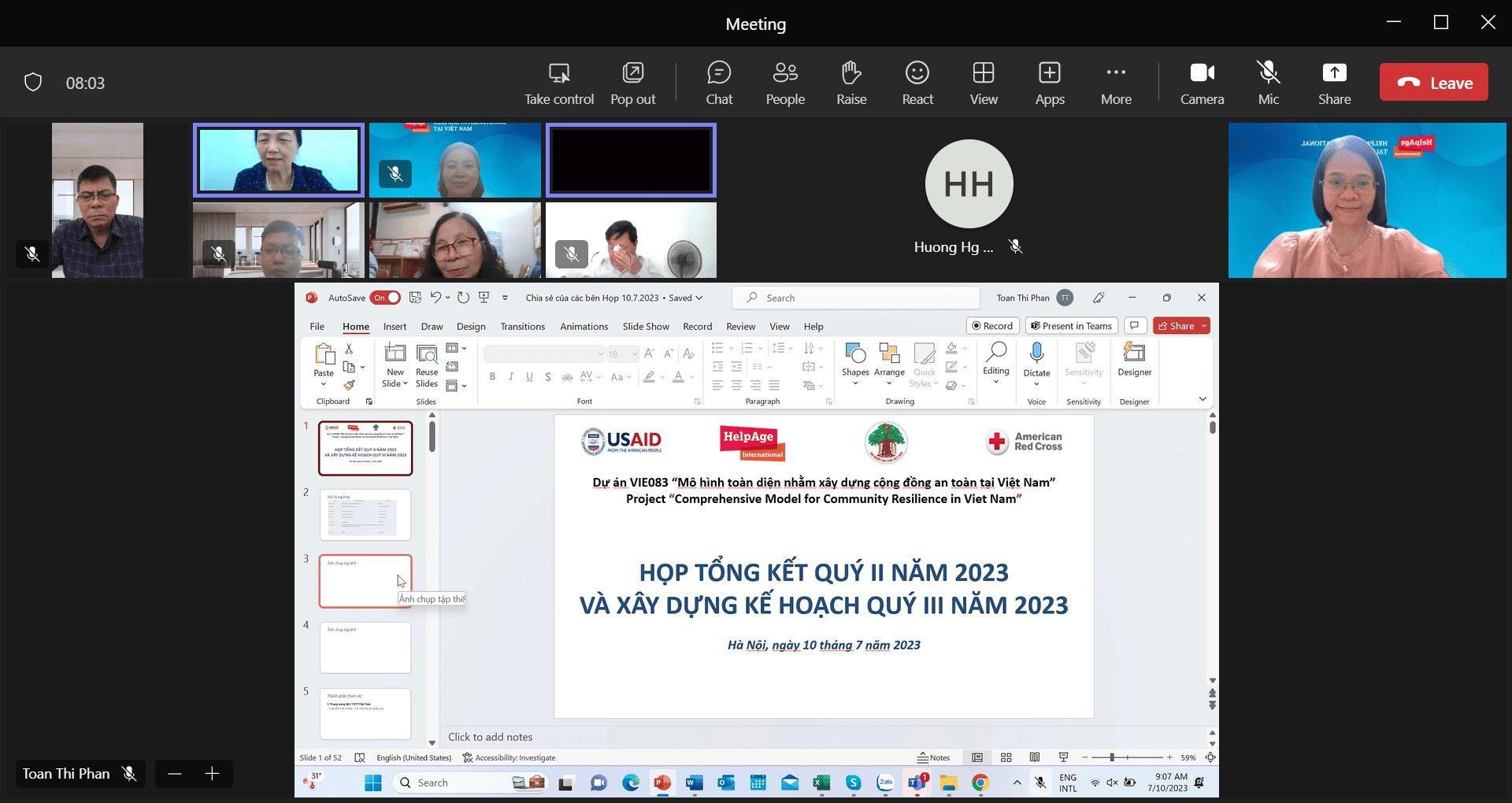1512x803 pixels.
Task: Click Take control of shared content
Action: pos(559,83)
